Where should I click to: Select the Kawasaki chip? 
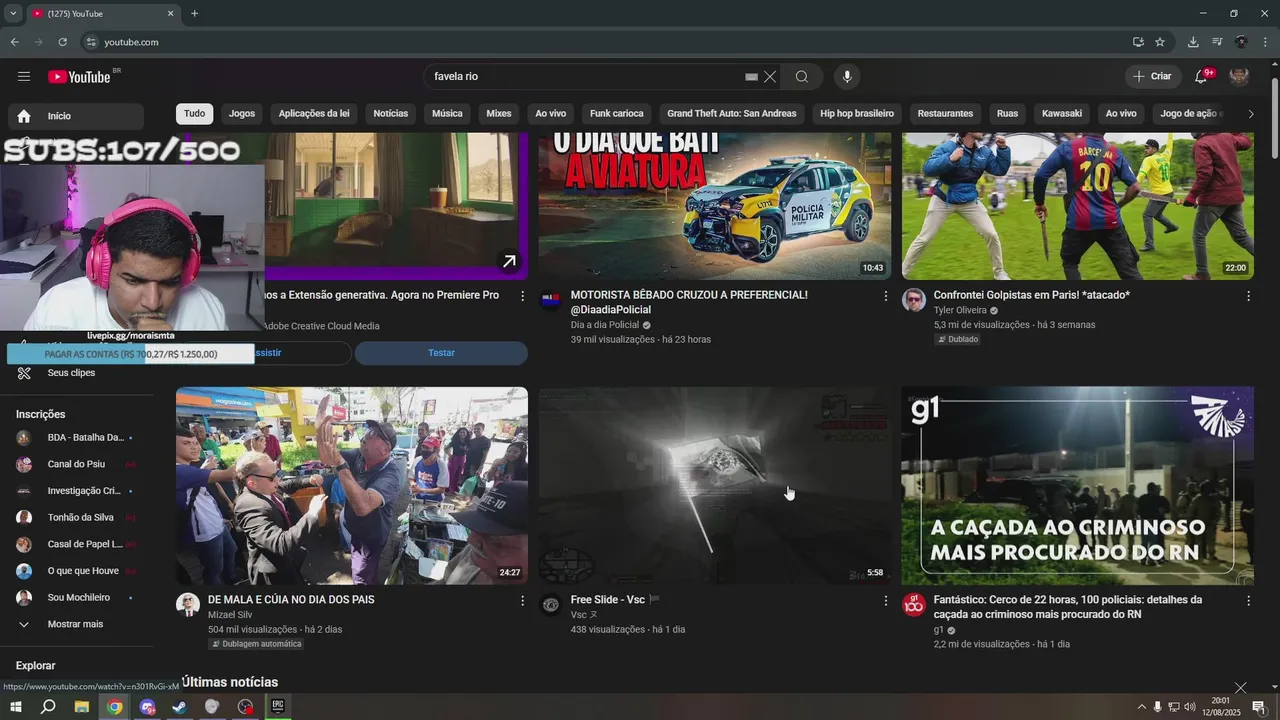(1062, 114)
